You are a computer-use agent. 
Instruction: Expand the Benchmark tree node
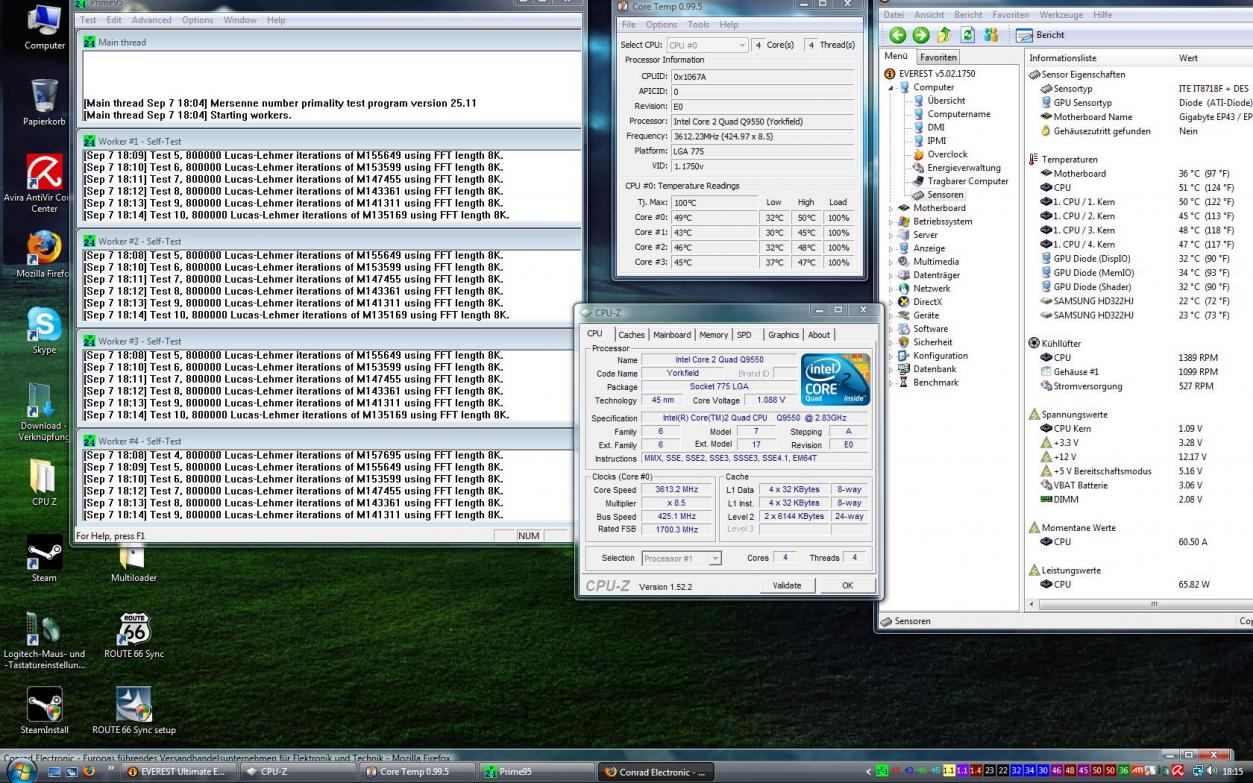(891, 383)
